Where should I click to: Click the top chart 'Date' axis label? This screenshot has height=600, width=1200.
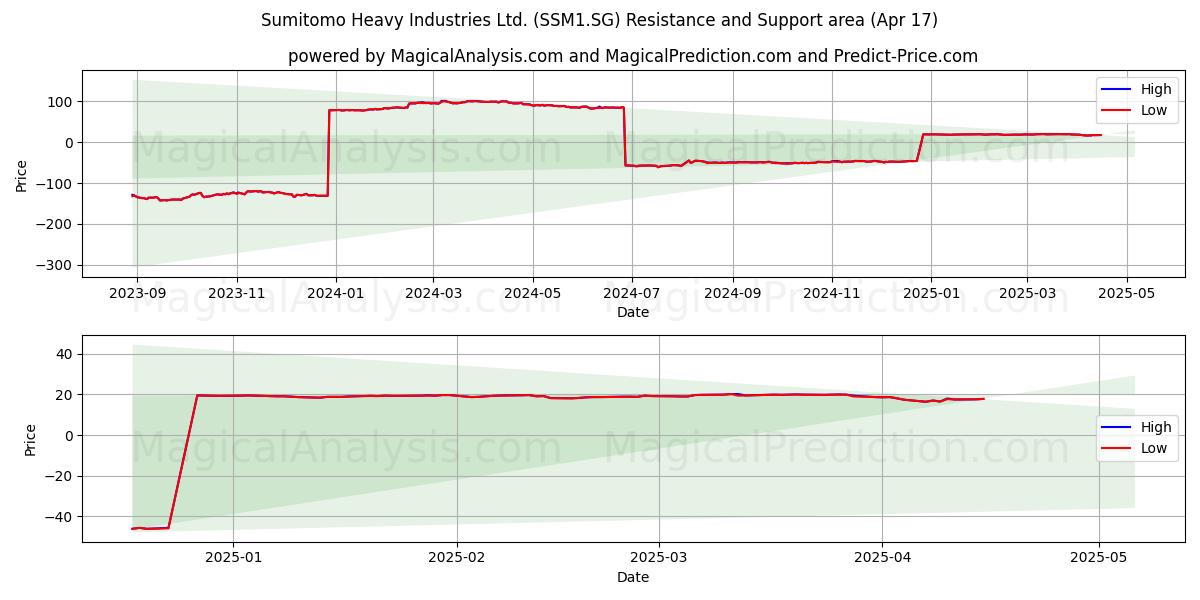pos(633,313)
